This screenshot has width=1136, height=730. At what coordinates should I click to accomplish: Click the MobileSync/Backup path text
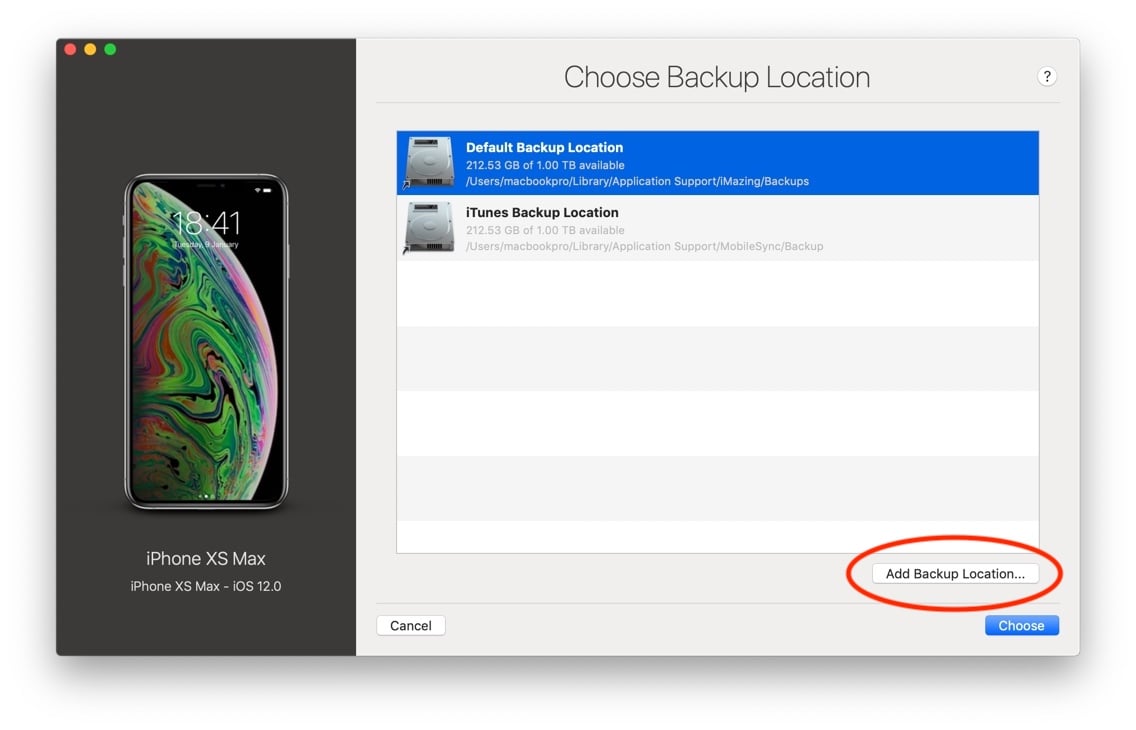click(x=645, y=246)
